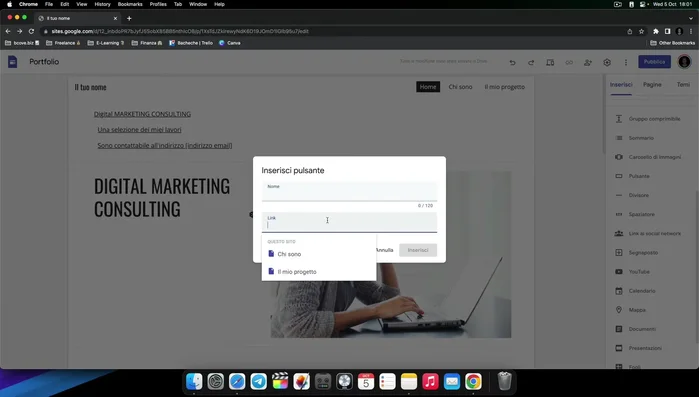Open Il mio progetto in site navigation
This screenshot has width=699, height=397.
[505, 87]
